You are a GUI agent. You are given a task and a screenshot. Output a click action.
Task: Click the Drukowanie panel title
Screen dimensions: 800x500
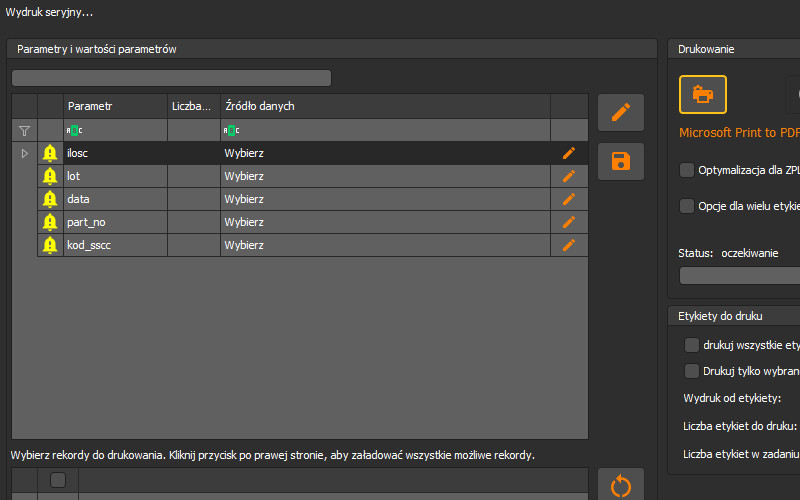[706, 49]
